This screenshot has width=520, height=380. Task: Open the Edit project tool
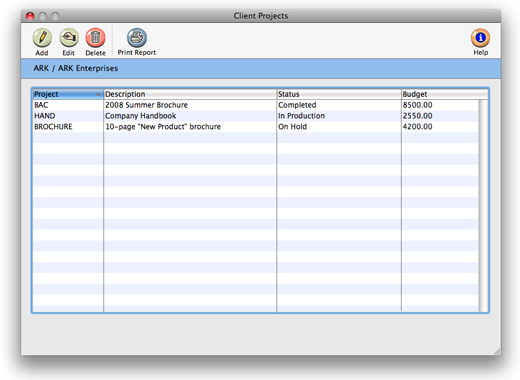(69, 38)
